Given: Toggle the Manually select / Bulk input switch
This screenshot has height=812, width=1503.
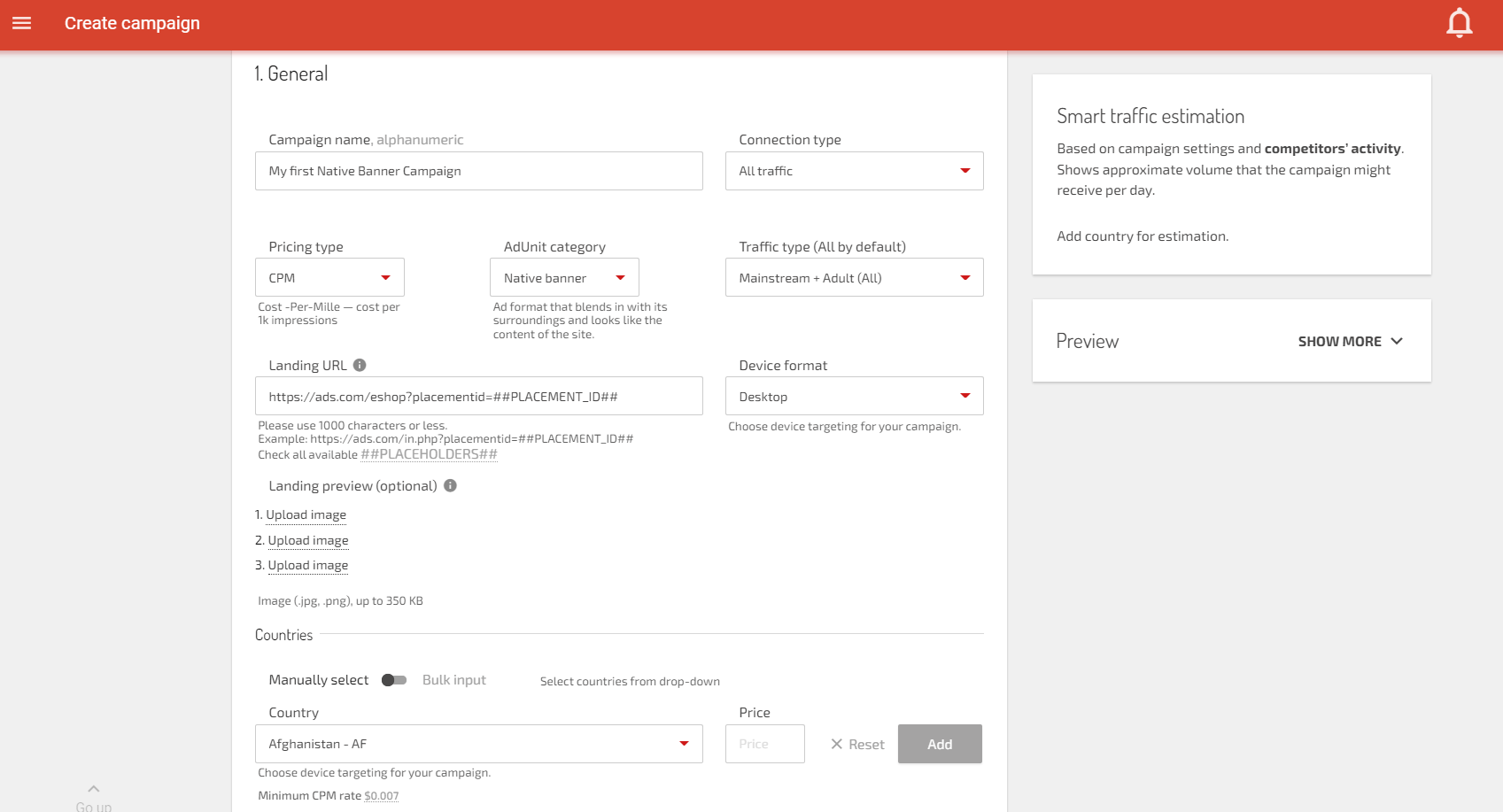Looking at the screenshot, I should [394, 680].
